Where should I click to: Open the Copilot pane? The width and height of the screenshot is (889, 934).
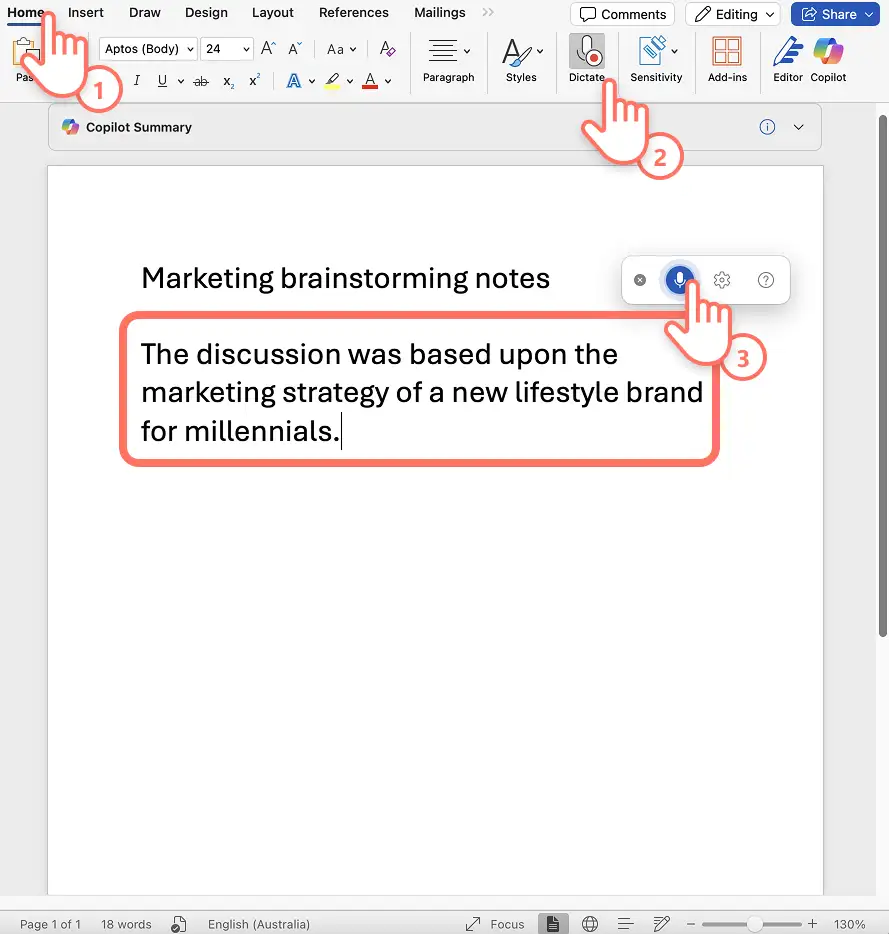[828, 61]
